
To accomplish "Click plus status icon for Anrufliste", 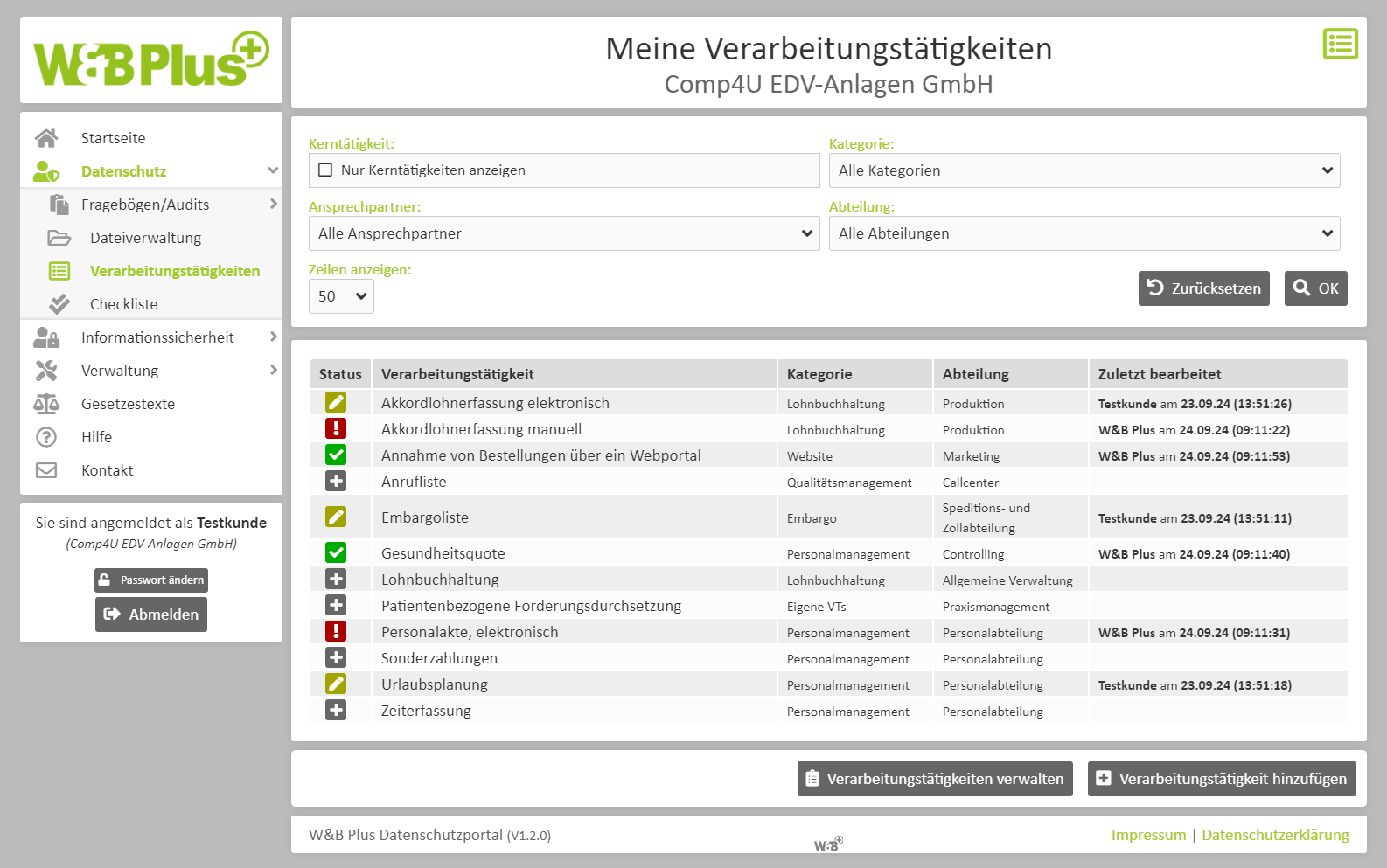I will coord(336,481).
